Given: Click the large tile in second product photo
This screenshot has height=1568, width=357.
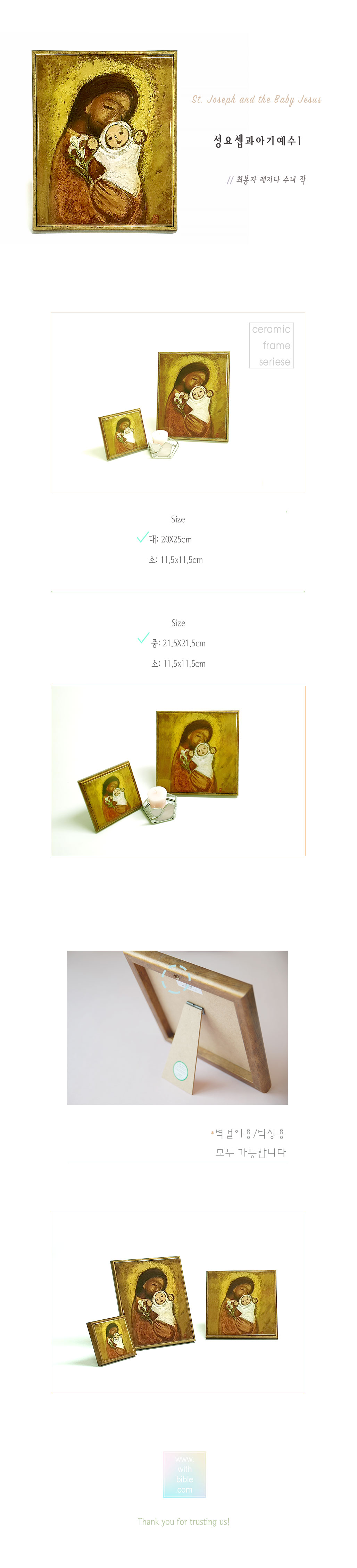Looking at the screenshot, I should [x=197, y=753].
